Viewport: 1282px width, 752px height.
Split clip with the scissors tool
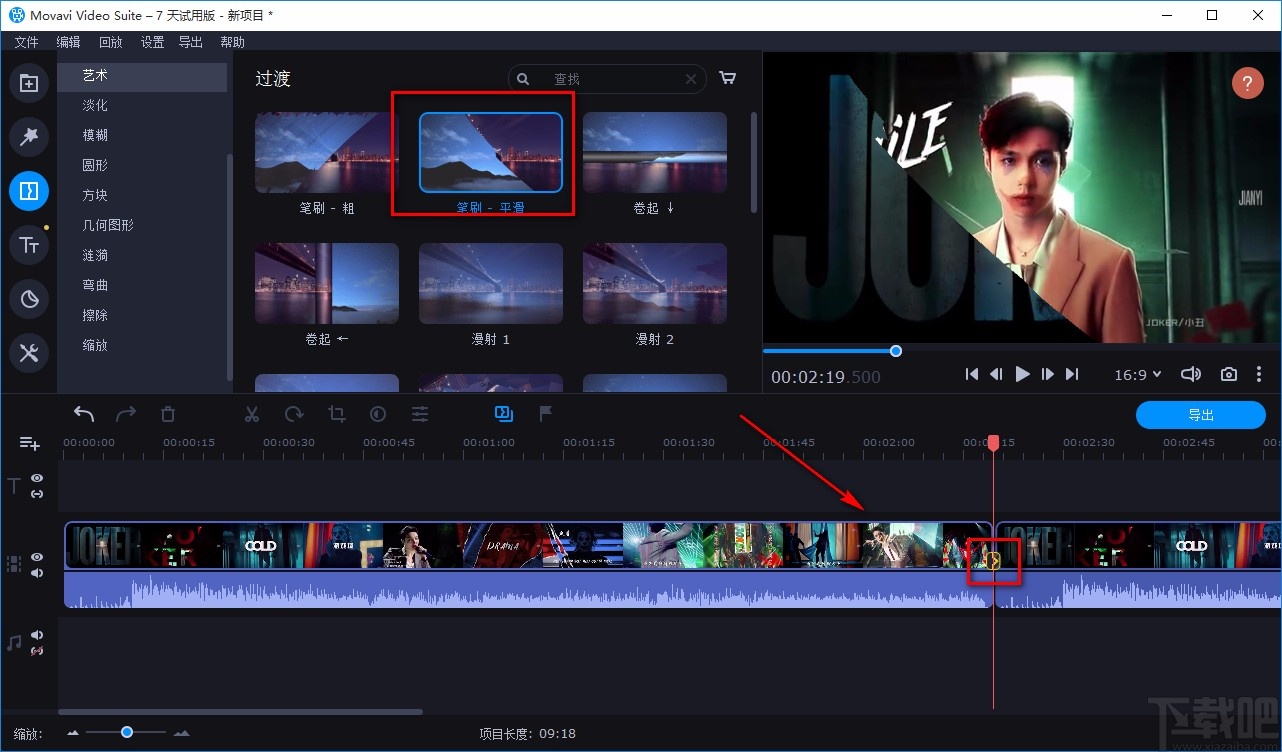coord(252,414)
